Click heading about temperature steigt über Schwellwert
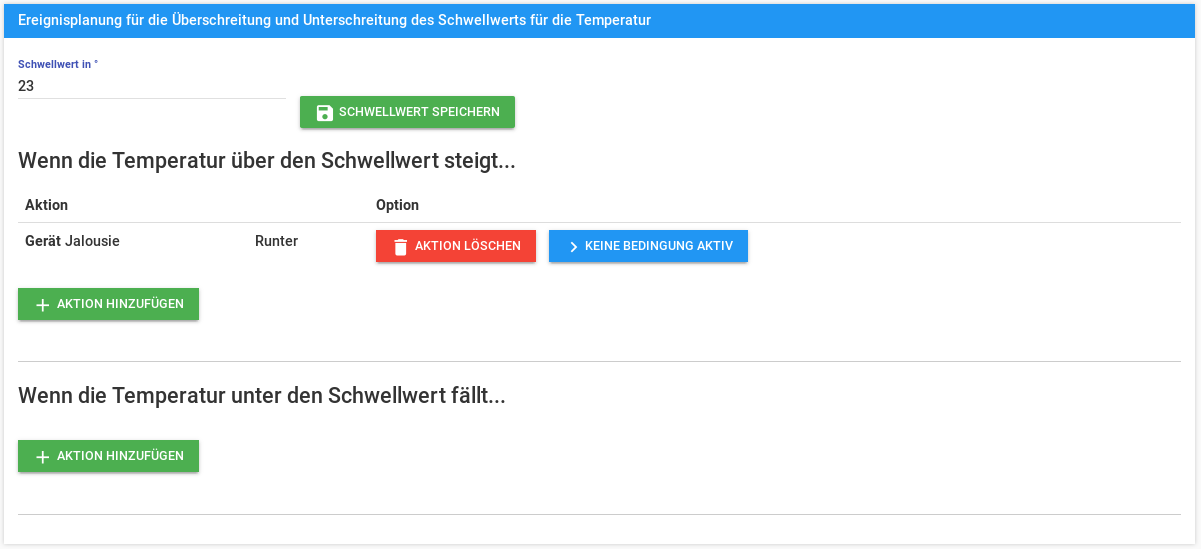This screenshot has width=1201, height=549. [267, 161]
